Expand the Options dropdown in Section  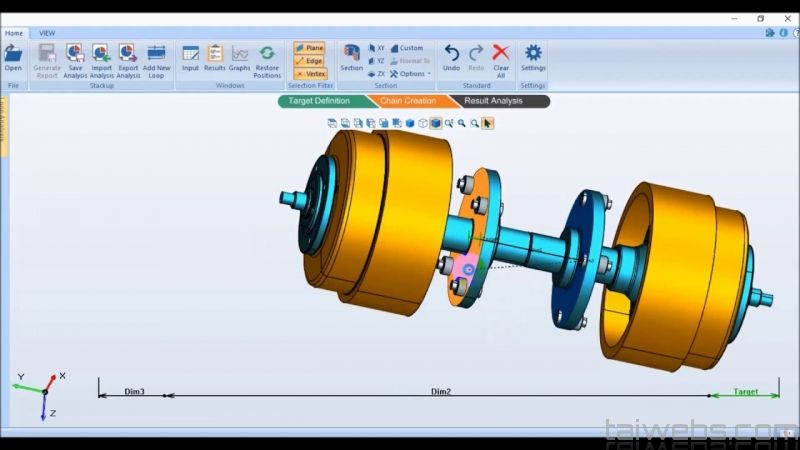pyautogui.click(x=411, y=74)
